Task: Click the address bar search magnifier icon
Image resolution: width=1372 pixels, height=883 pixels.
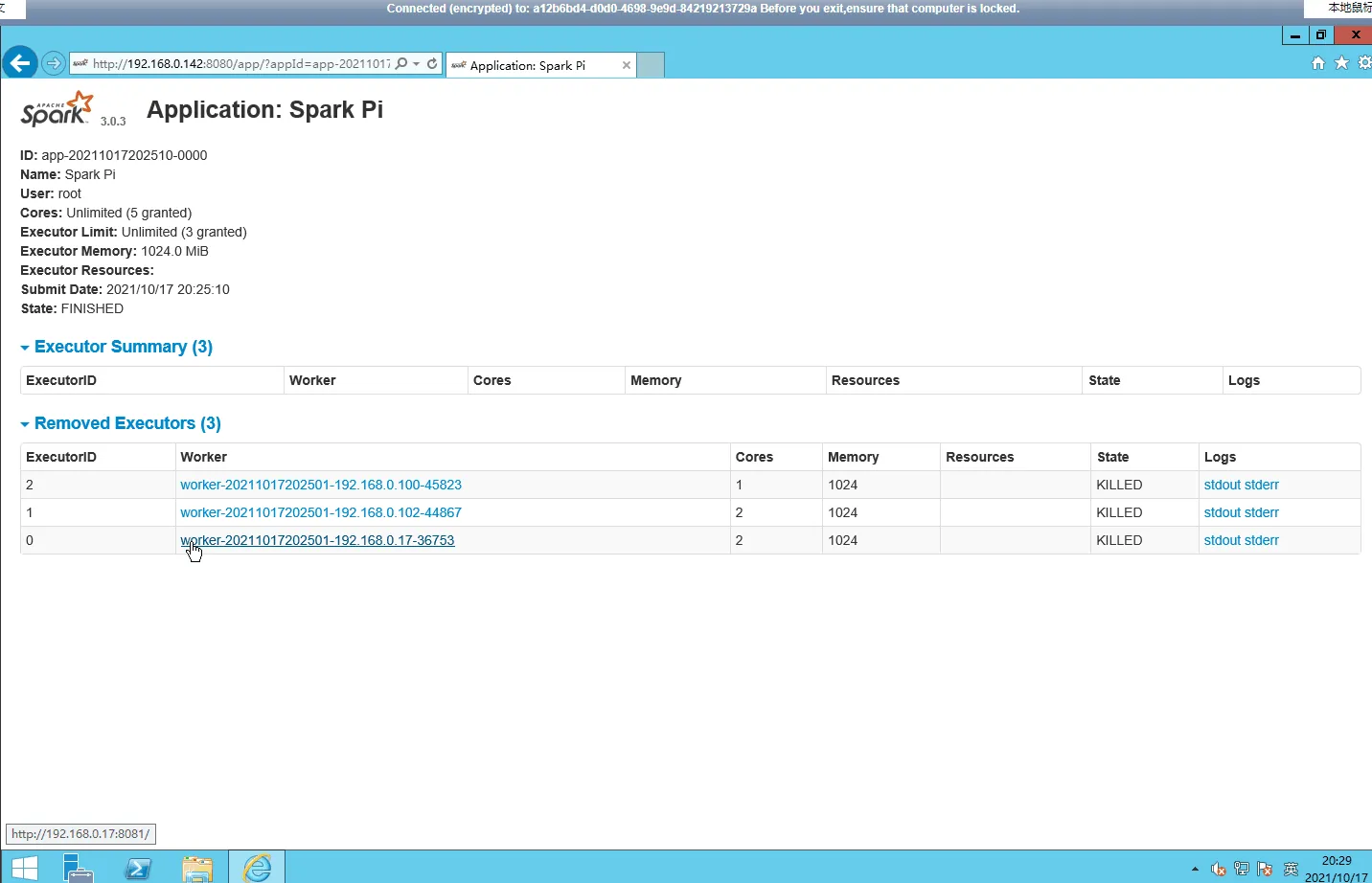Action: tap(401, 64)
